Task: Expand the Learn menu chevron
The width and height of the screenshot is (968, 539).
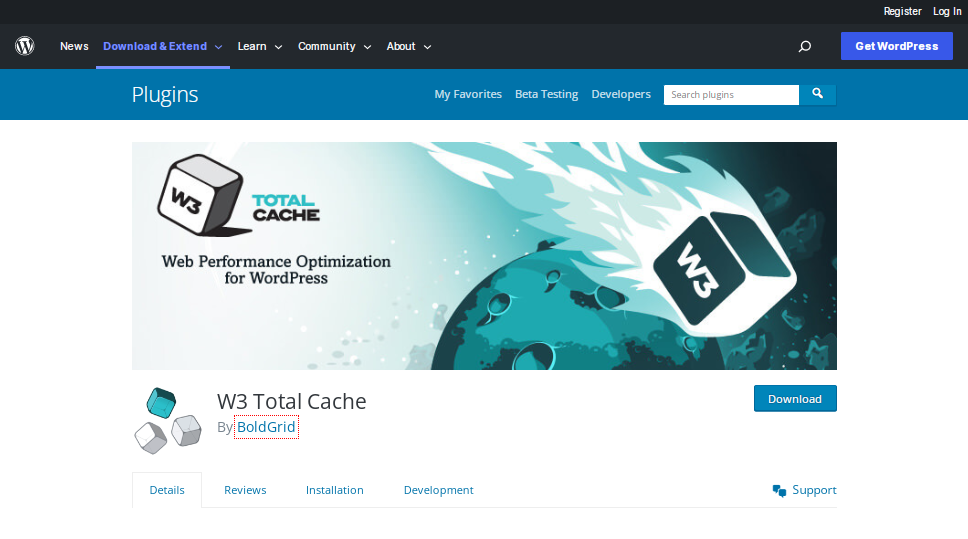Action: click(x=278, y=47)
